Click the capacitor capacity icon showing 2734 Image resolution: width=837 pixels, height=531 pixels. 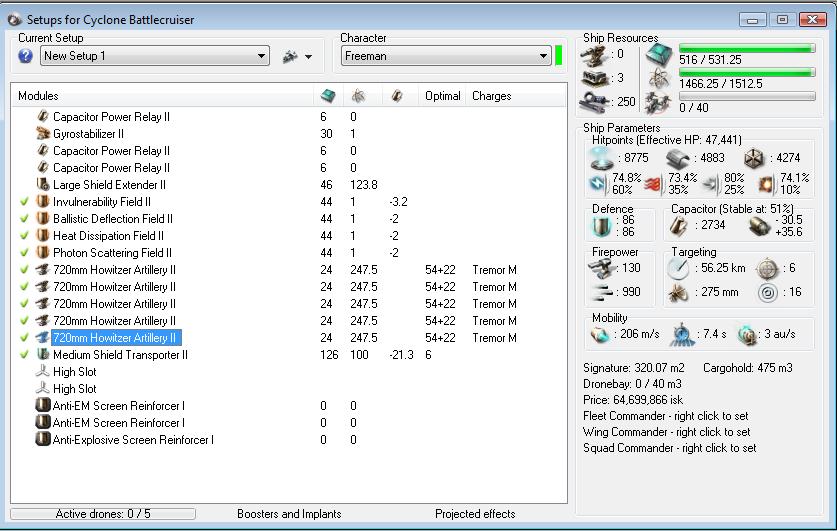678,226
